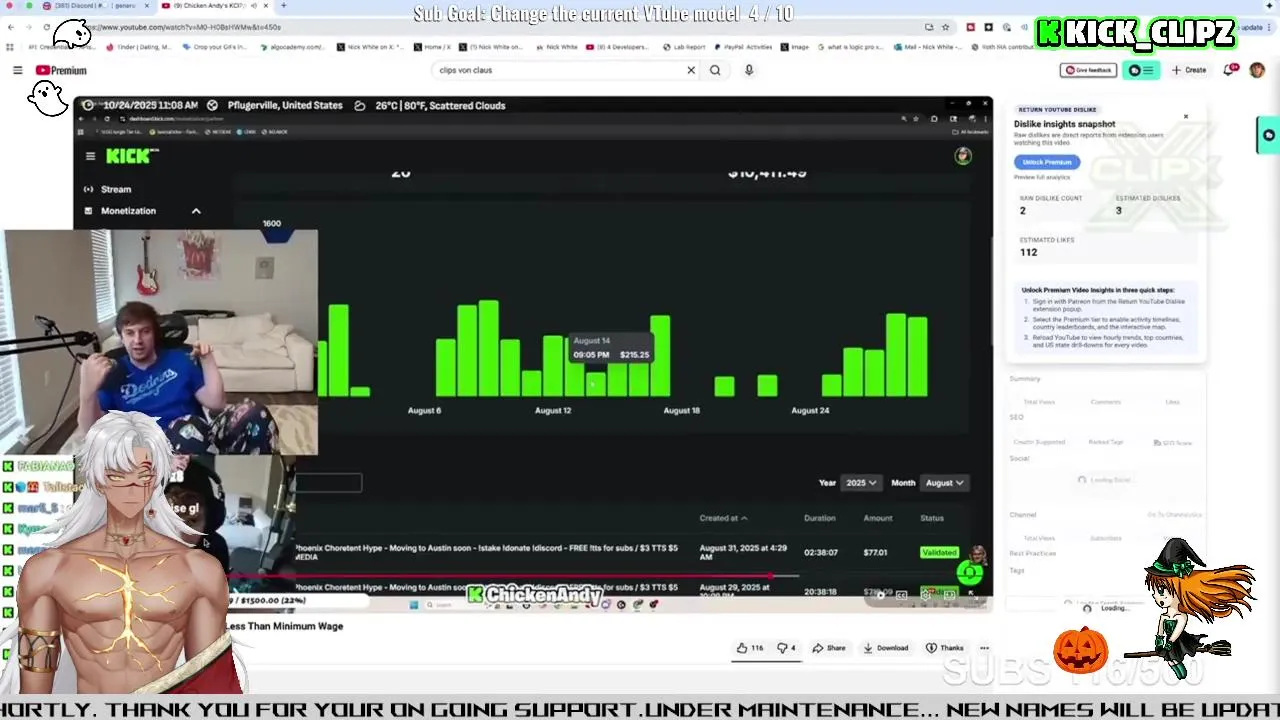This screenshot has height=720, width=1280.
Task: Open the algocademy.com bookmark
Action: [x=292, y=47]
